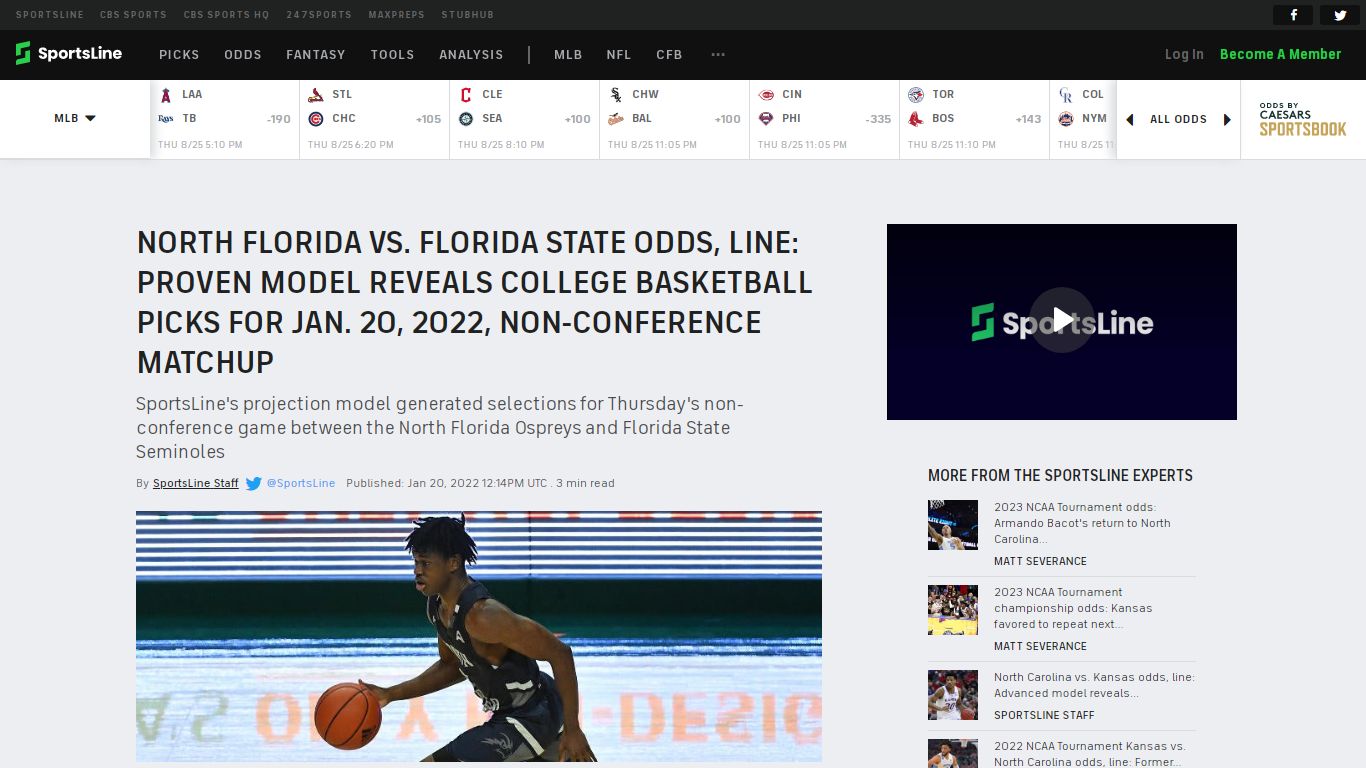Open 2022 NCAA Tournament Kansas article
Screen dimensions: 1366x768
pos(1090,754)
